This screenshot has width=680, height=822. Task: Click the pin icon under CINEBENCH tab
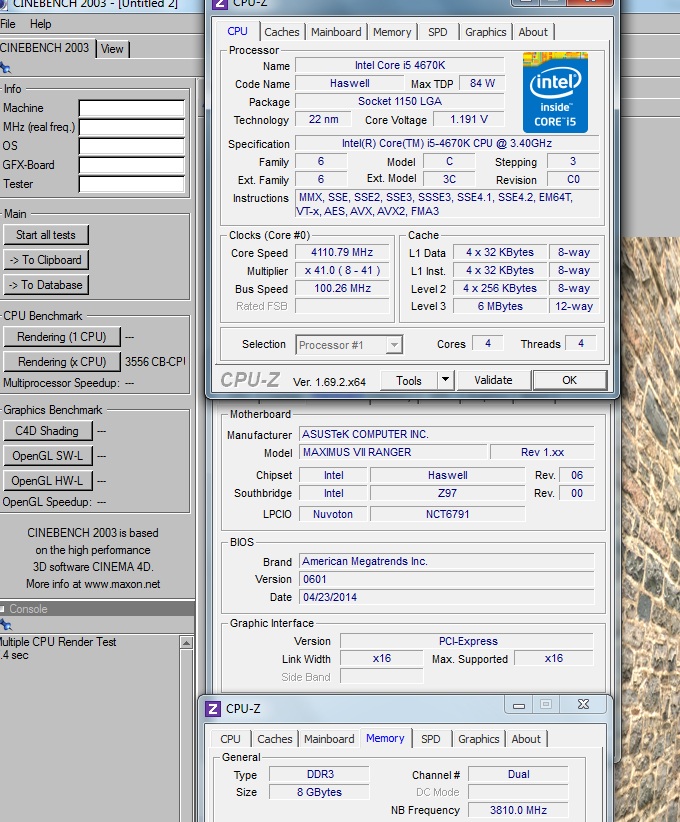[6, 68]
